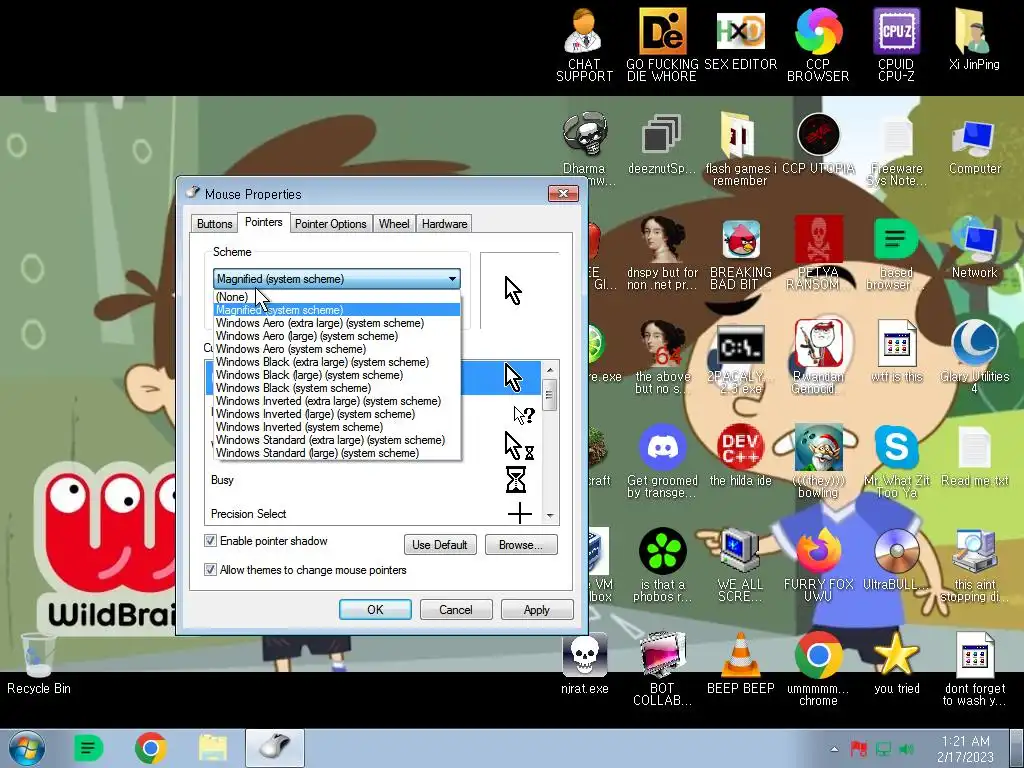
Task: Click Cancel in Mouse Properties
Action: click(456, 609)
